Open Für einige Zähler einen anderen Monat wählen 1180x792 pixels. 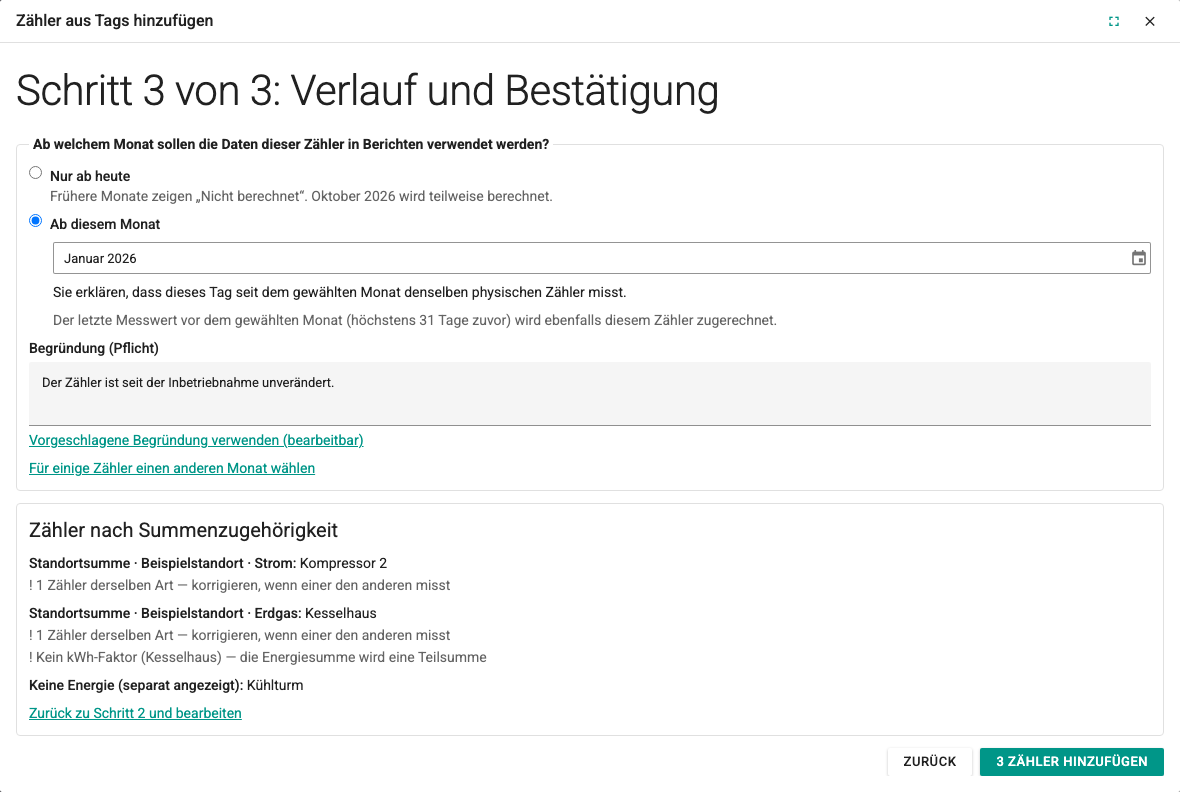click(172, 468)
